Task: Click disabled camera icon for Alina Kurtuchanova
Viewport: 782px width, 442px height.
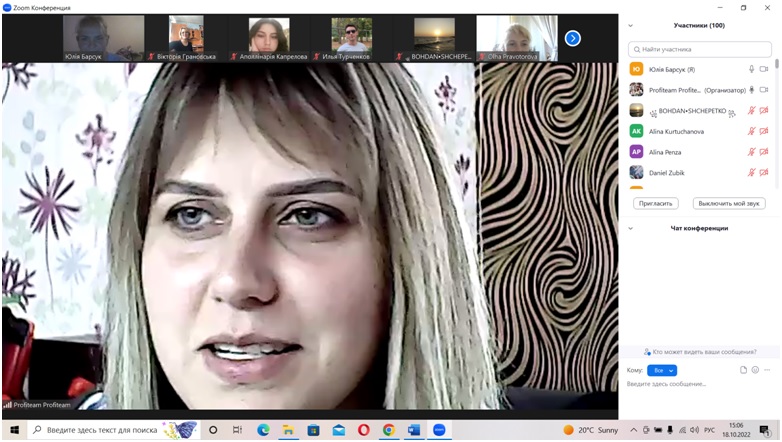Action: click(764, 131)
